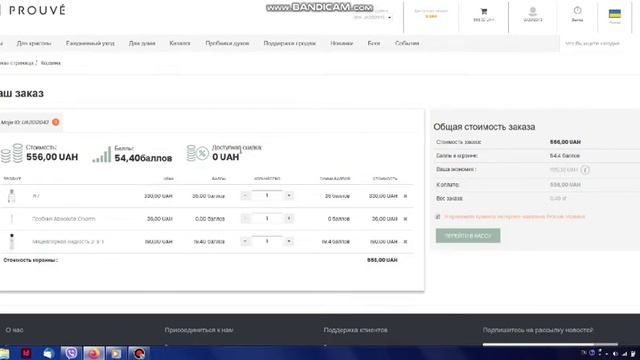
Task: Decrease quantity of Absolute Charm sample
Action: [x=245, y=219]
